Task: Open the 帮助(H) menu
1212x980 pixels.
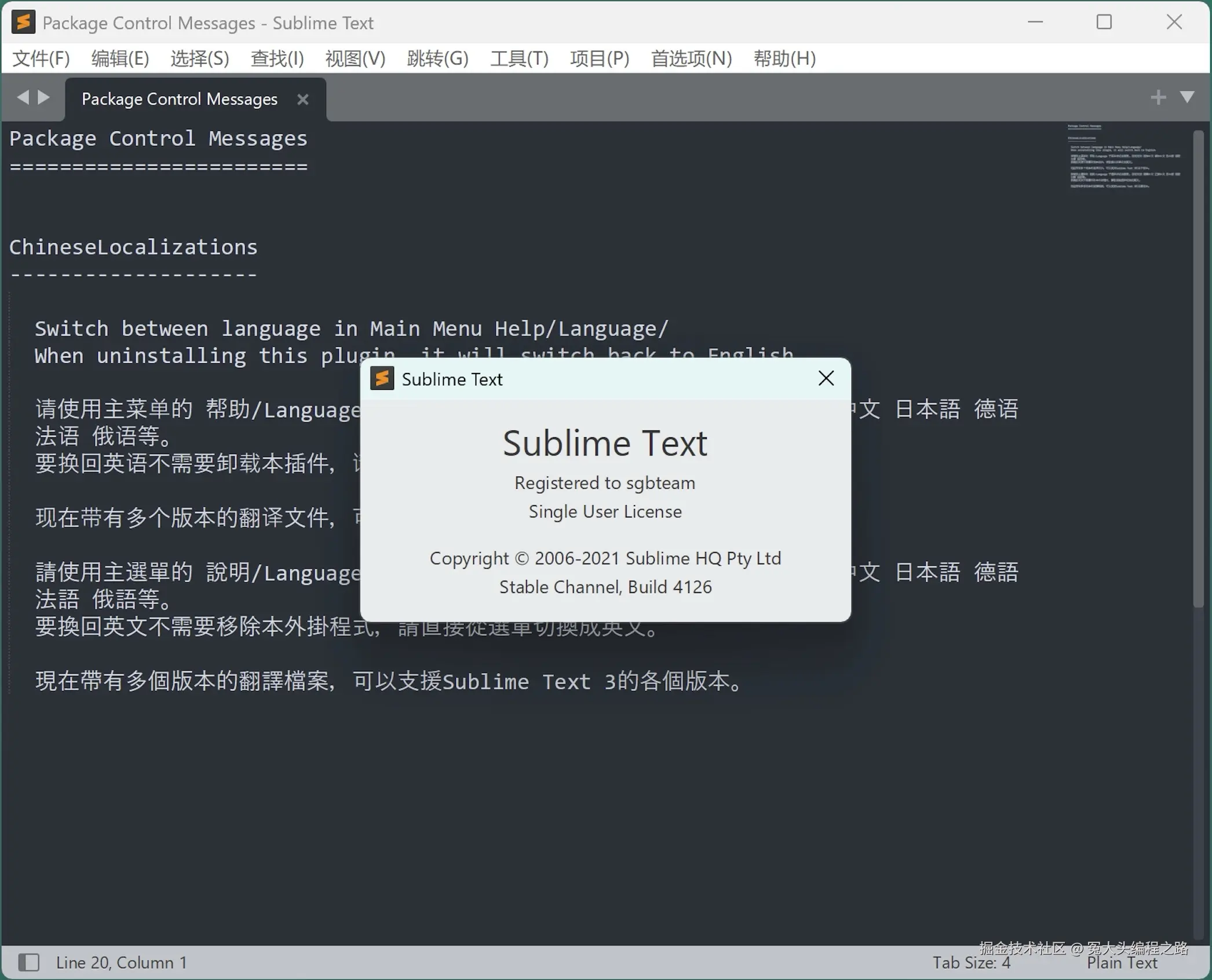Action: [784, 58]
